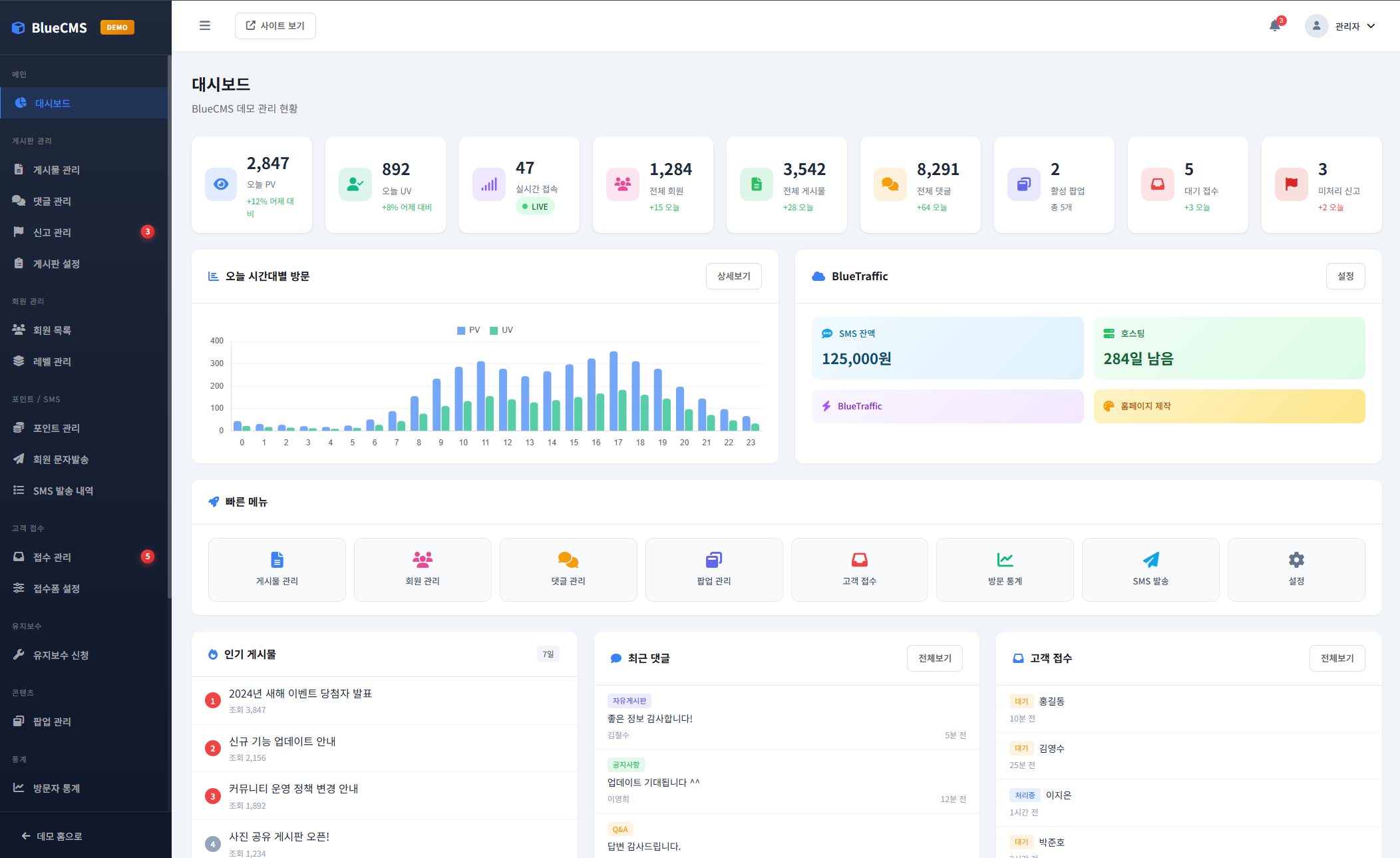
Task: Open the 7일 period selector
Action: (548, 654)
